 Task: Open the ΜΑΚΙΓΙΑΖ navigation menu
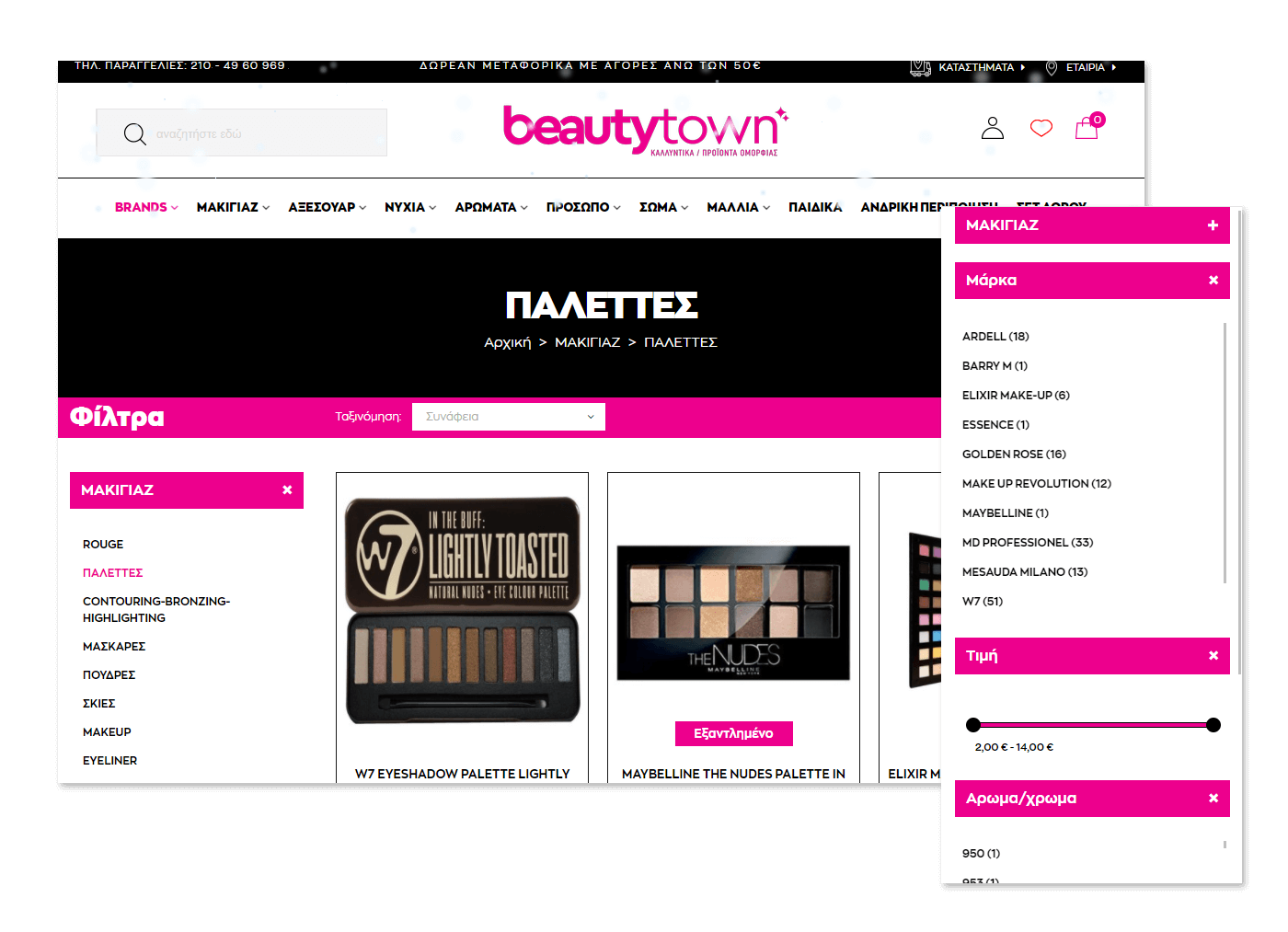click(233, 207)
